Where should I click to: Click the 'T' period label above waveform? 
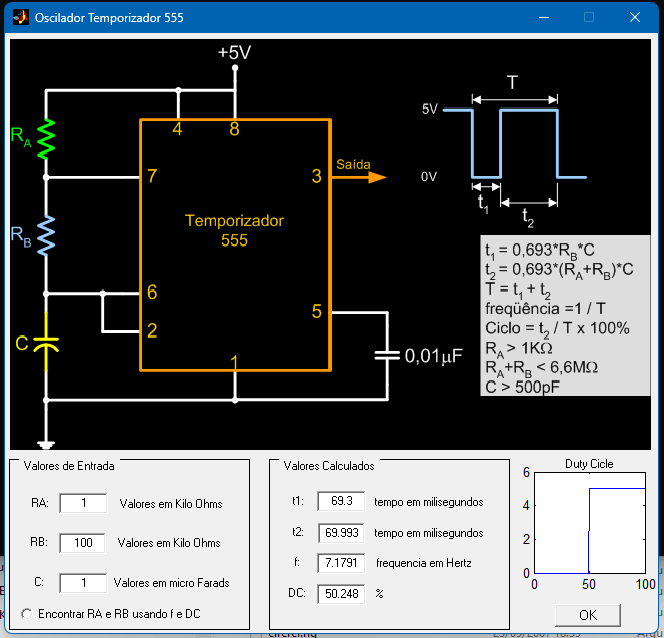[x=512, y=82]
